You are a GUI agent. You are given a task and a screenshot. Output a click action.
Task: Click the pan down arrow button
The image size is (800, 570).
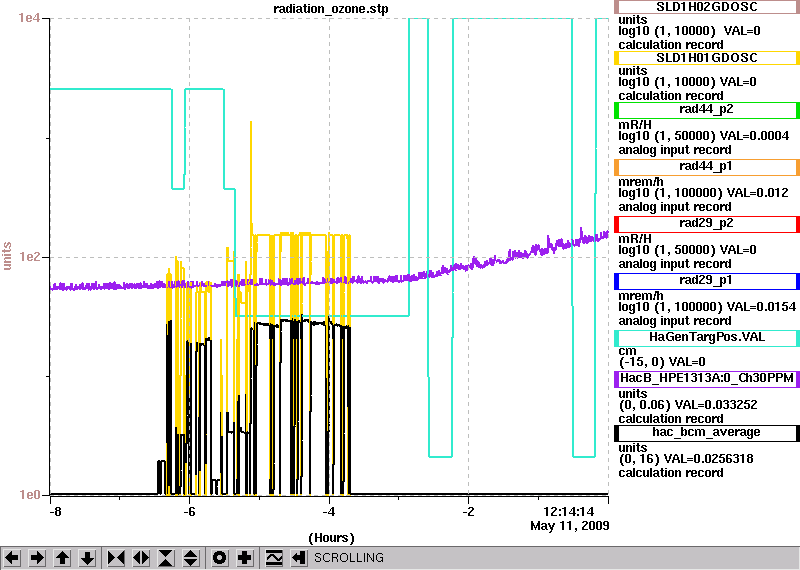(87, 558)
